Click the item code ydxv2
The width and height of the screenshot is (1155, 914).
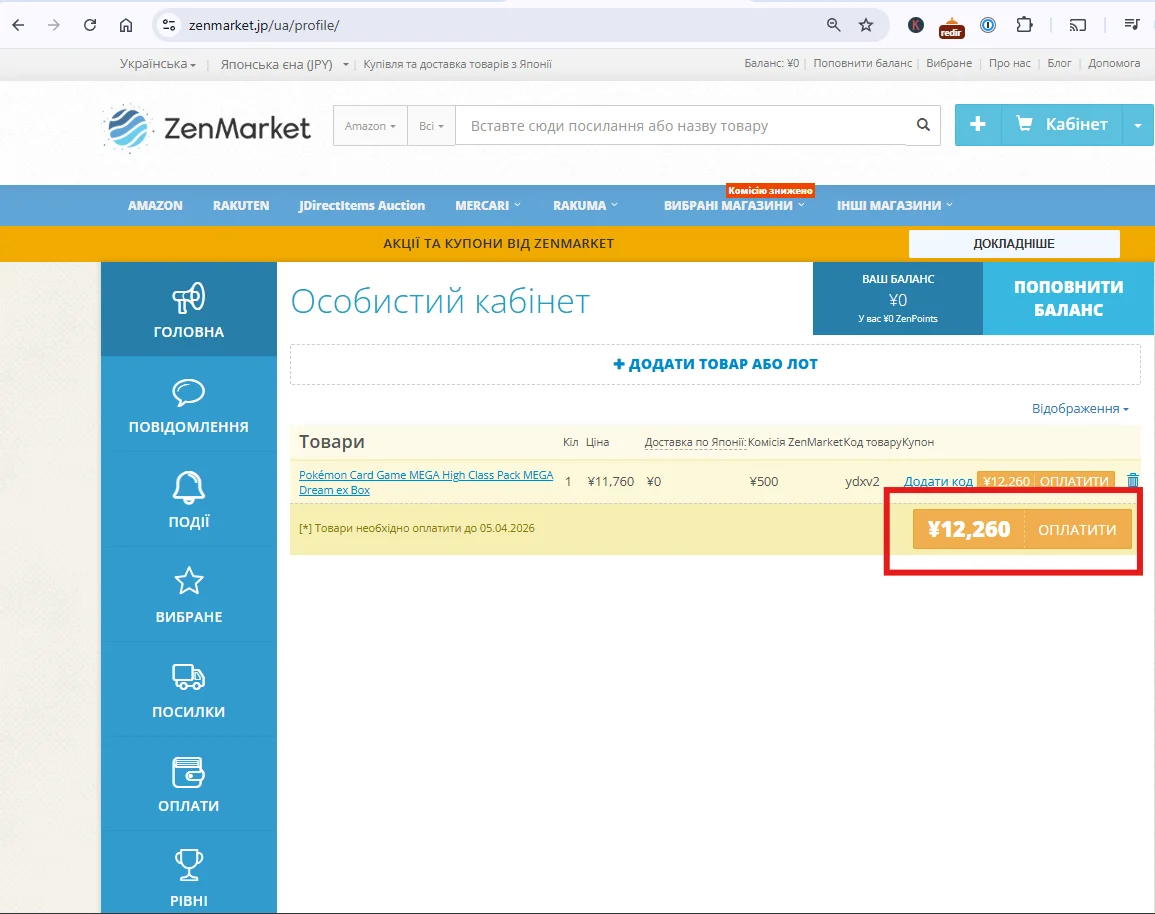(x=862, y=482)
